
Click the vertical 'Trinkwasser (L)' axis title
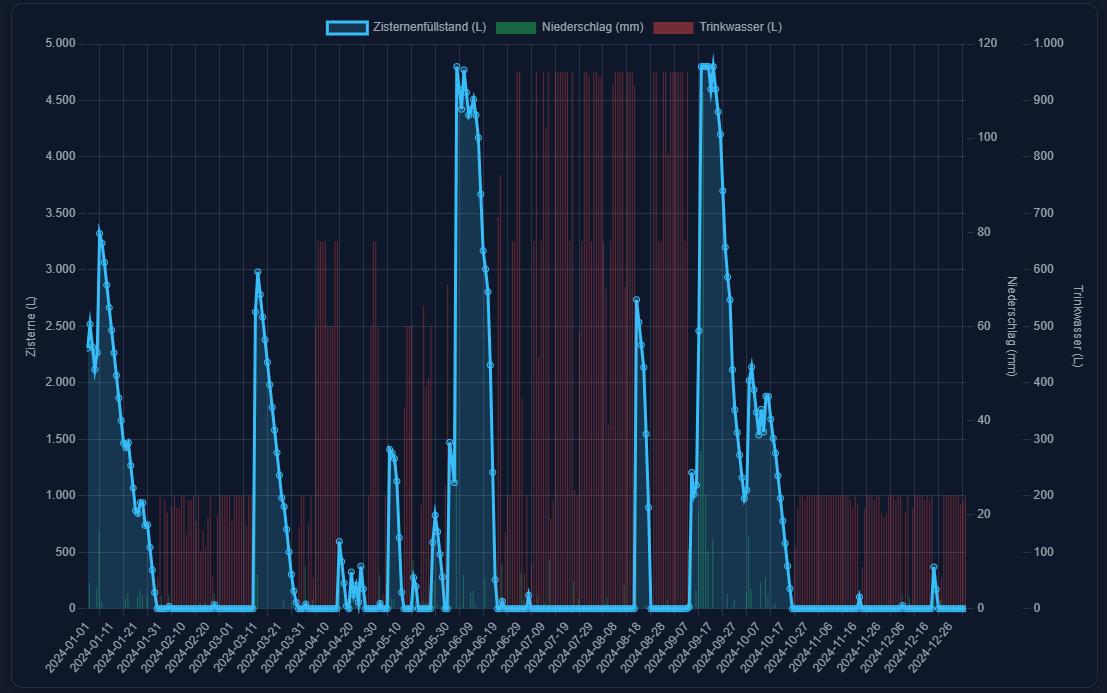tap(1077, 326)
